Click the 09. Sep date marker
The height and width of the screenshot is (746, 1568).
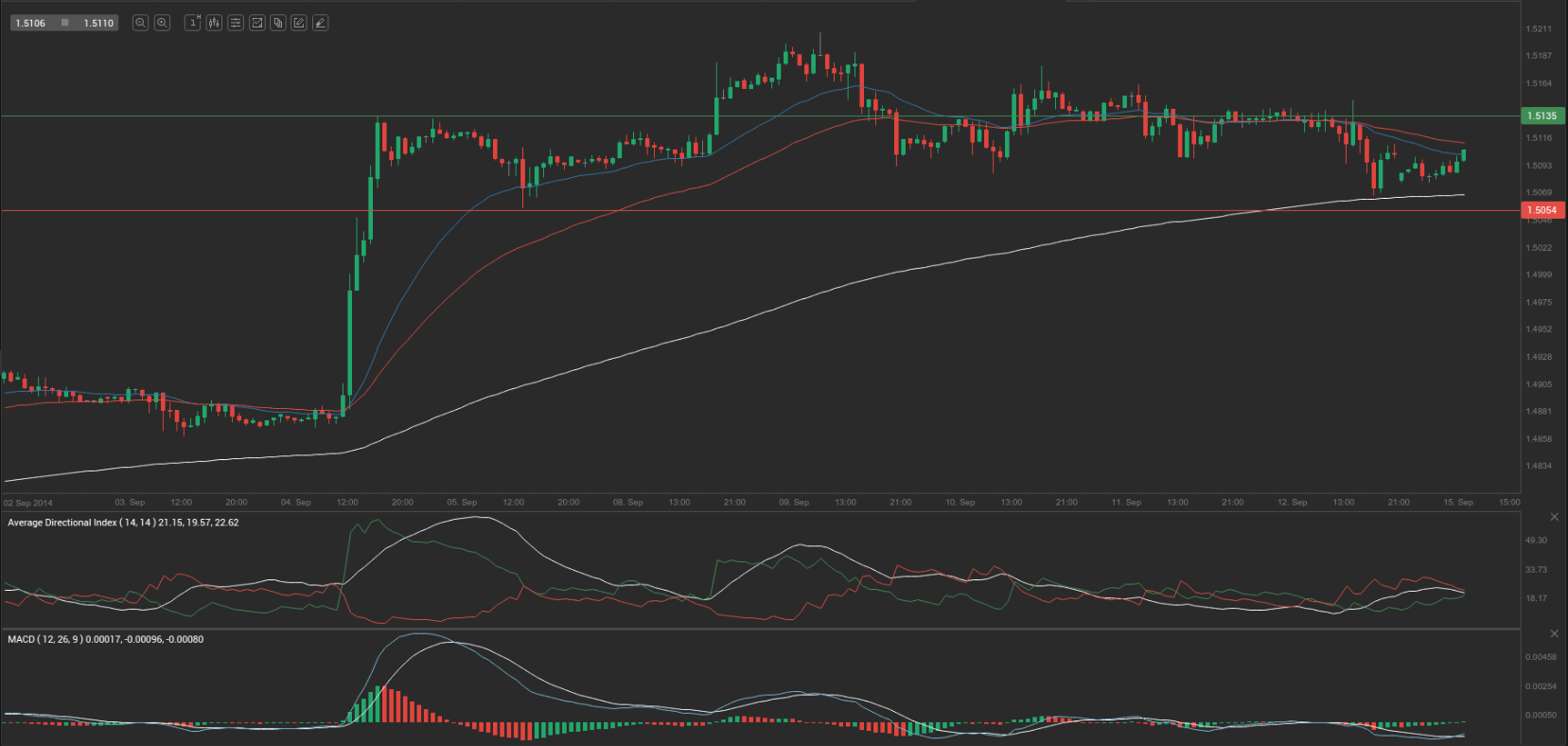793,503
